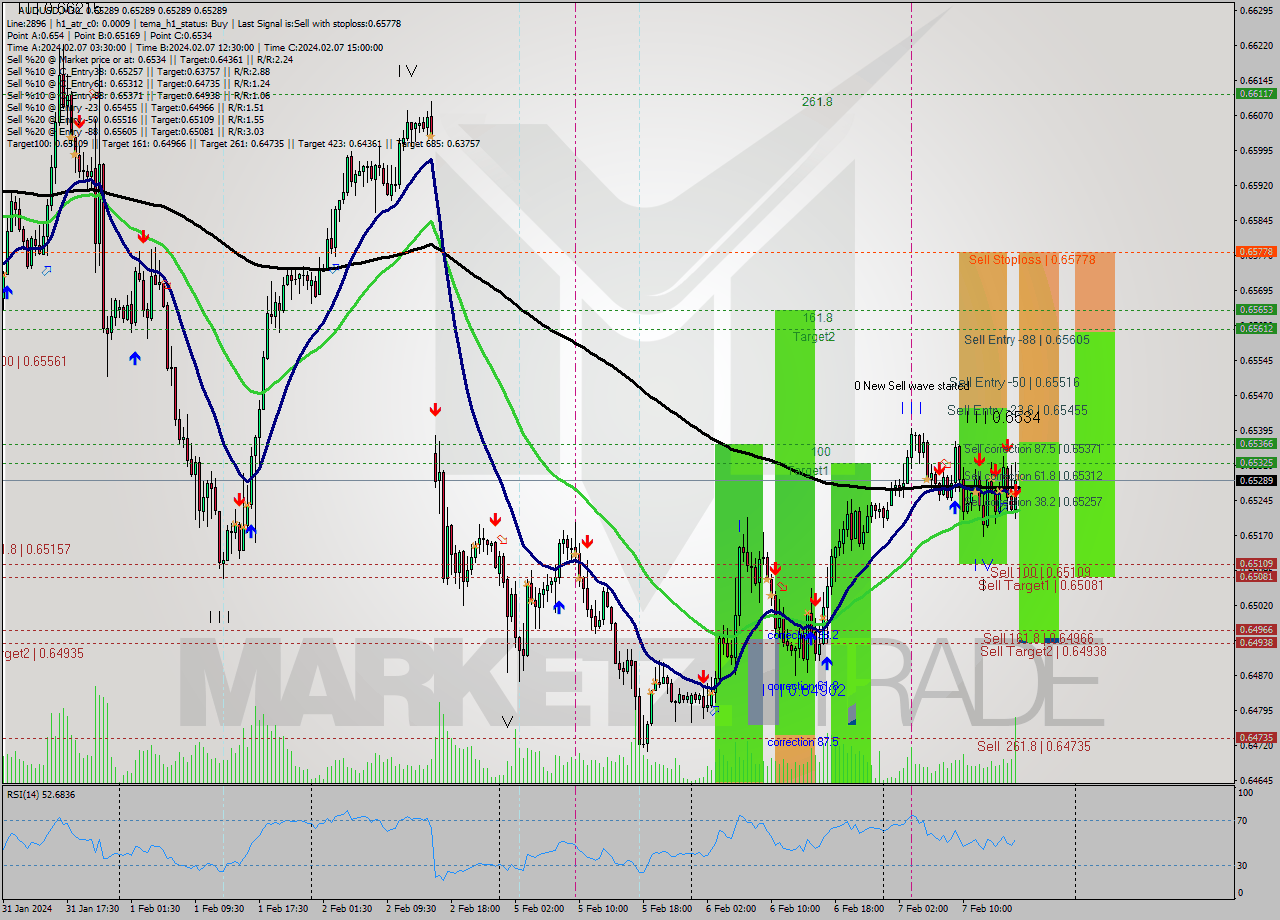This screenshot has width=1280, height=920.
Task: Select the current price tag 0.65289
Action: tap(1256, 480)
